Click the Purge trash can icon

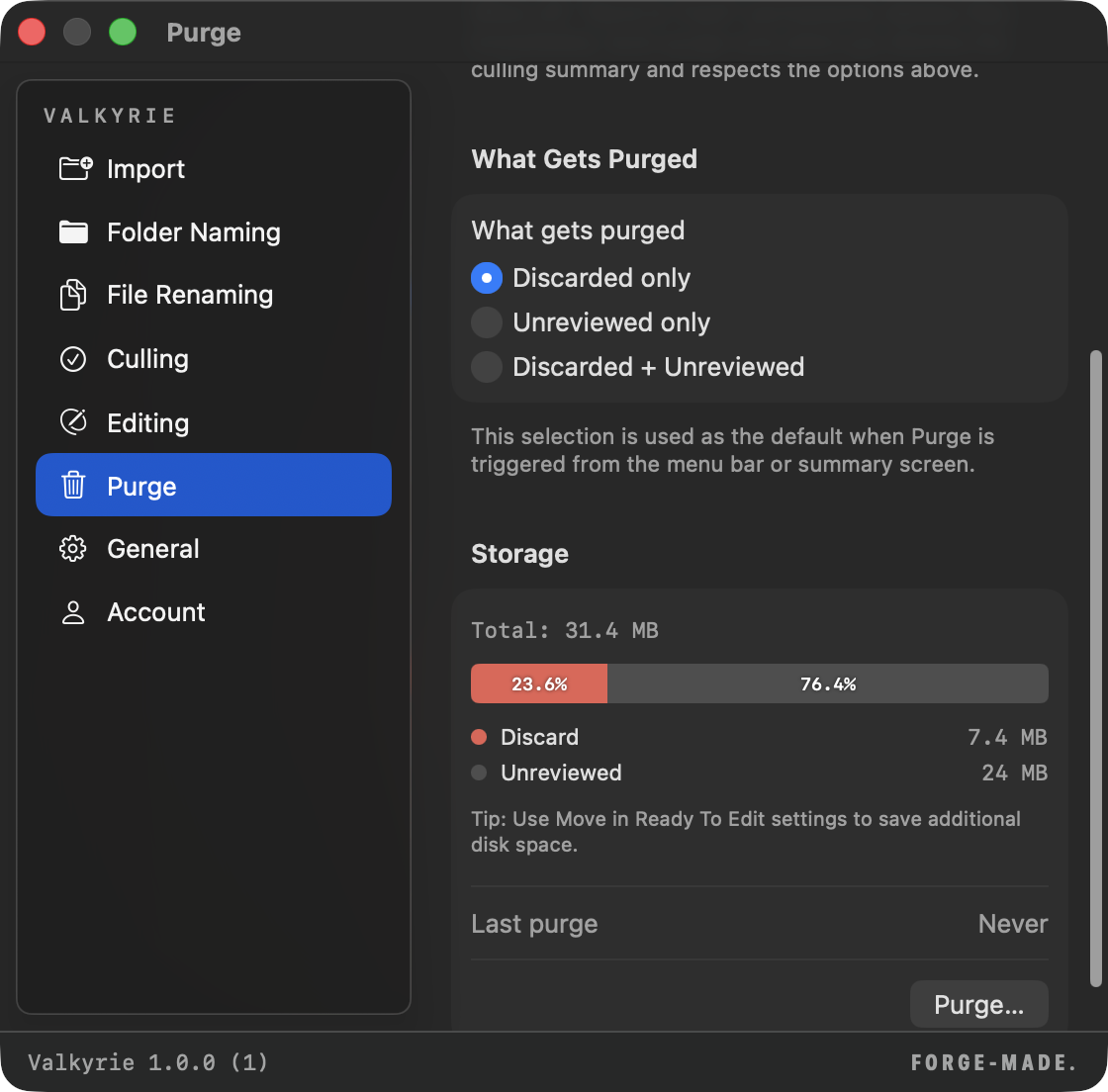73,486
